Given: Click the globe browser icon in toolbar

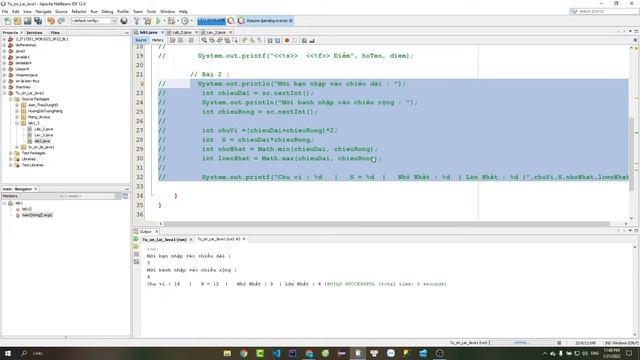Looking at the screenshot, I should [x=124, y=21].
